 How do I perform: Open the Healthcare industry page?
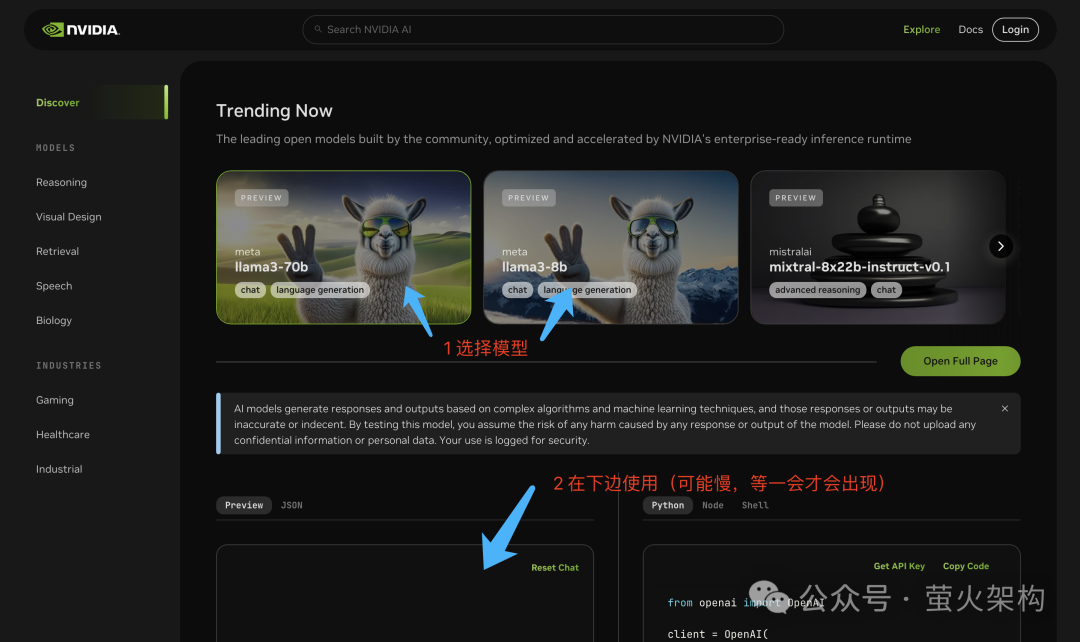[63, 435]
